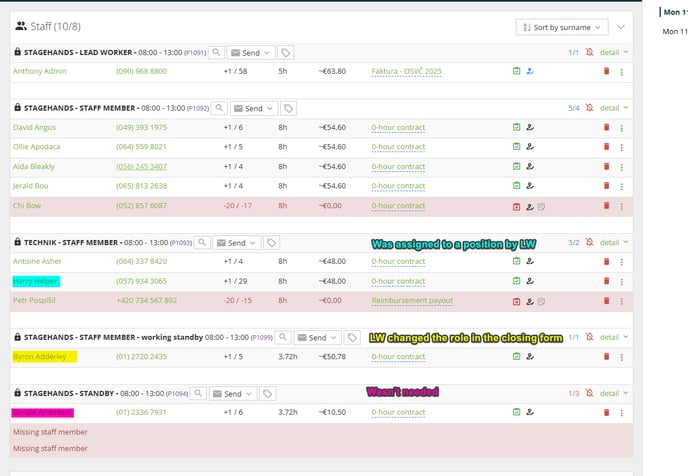Open three-dot menu for Gerald Ambrose row
This screenshot has width=688, height=476.
point(622,413)
